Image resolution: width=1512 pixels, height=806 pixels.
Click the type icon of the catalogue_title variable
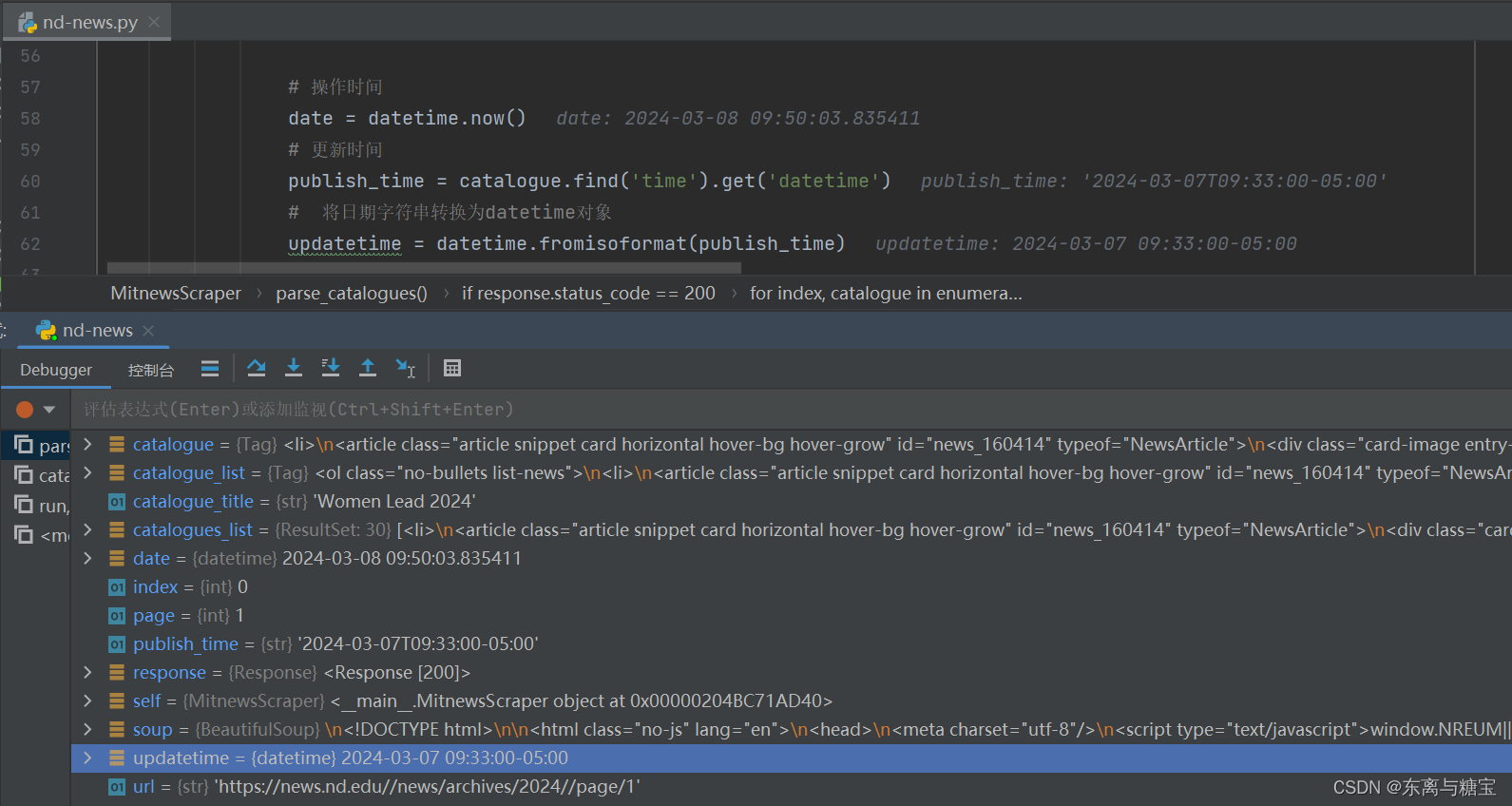tap(117, 502)
